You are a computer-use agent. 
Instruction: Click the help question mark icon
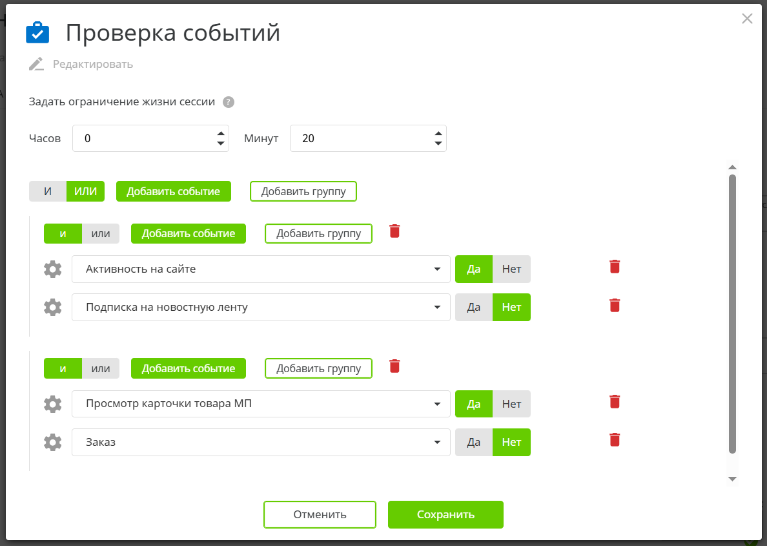[x=229, y=102]
